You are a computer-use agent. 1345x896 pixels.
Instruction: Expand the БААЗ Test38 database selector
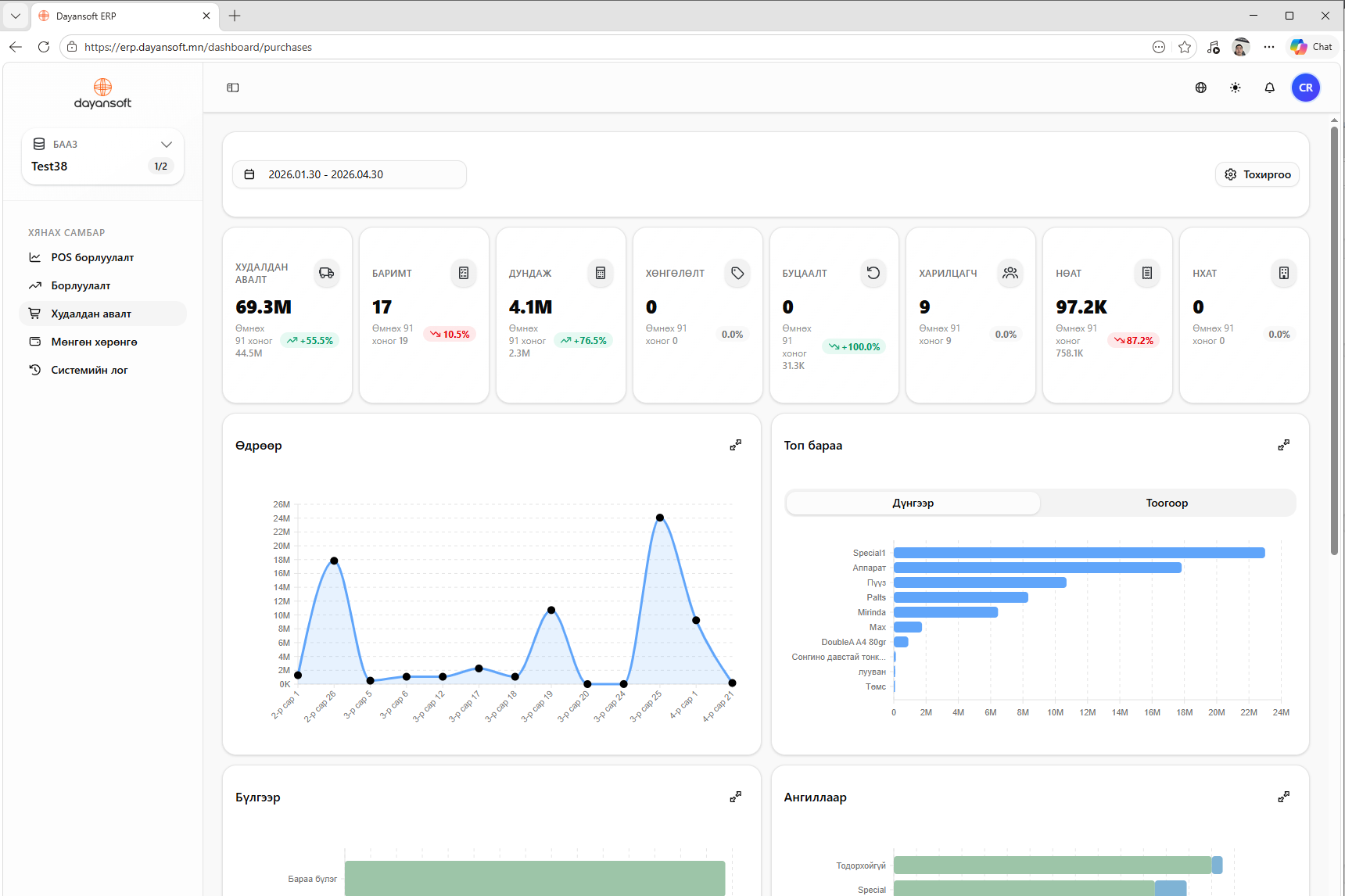102,156
